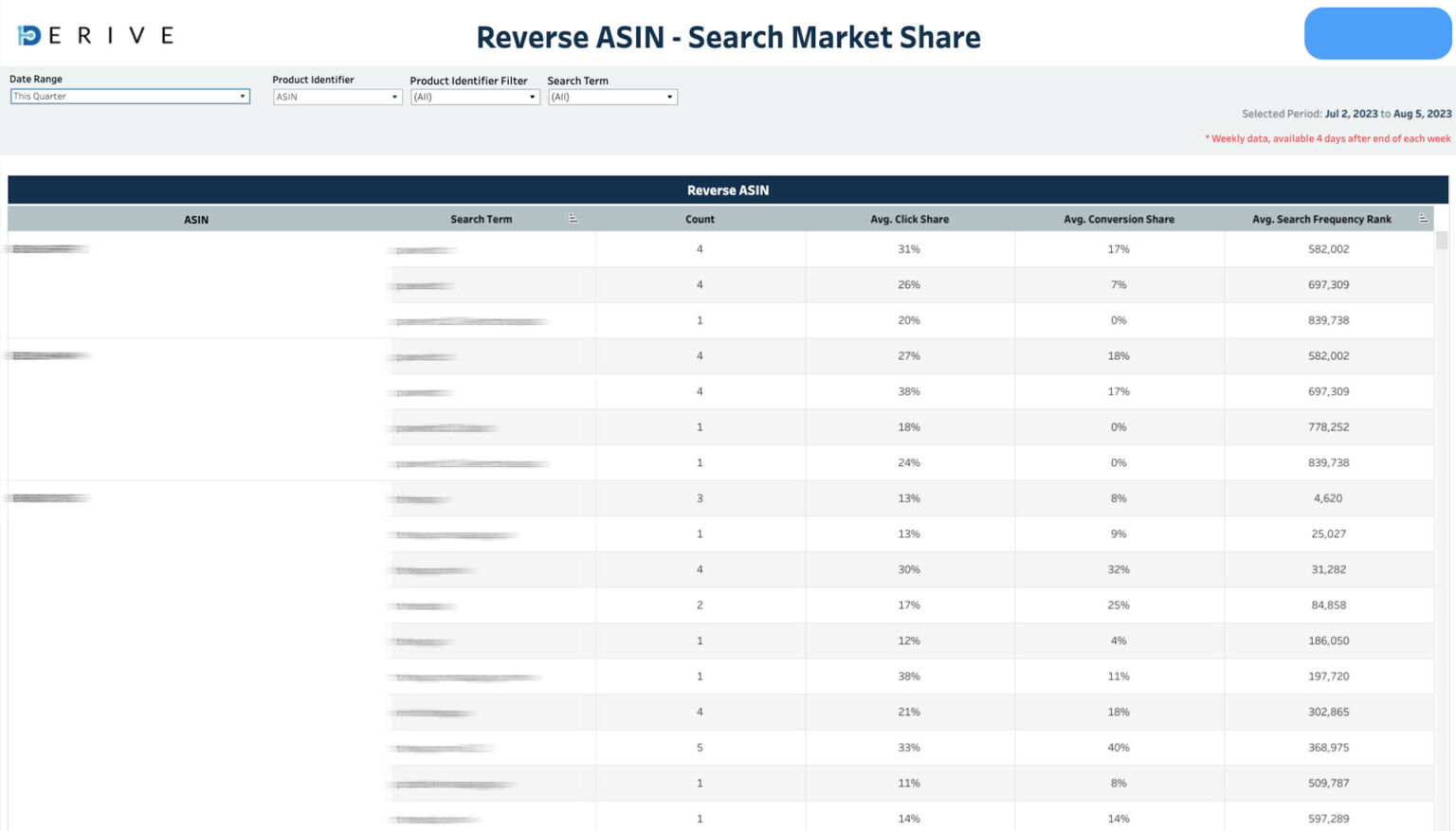This screenshot has height=831, width=1456.
Task: Click the frequency rank value 186,050
Action: click(x=1328, y=641)
